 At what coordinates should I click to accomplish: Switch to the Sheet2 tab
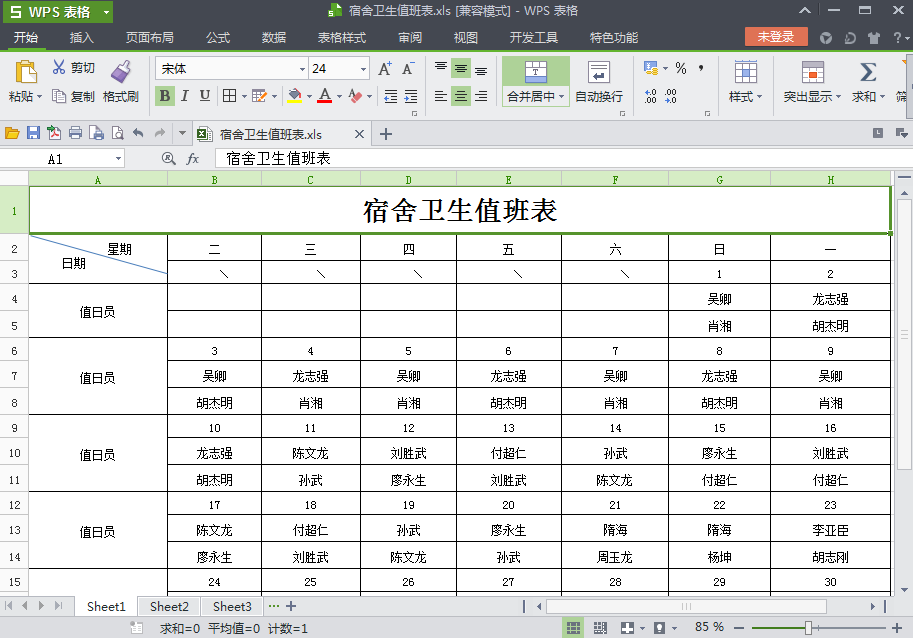[169, 607]
